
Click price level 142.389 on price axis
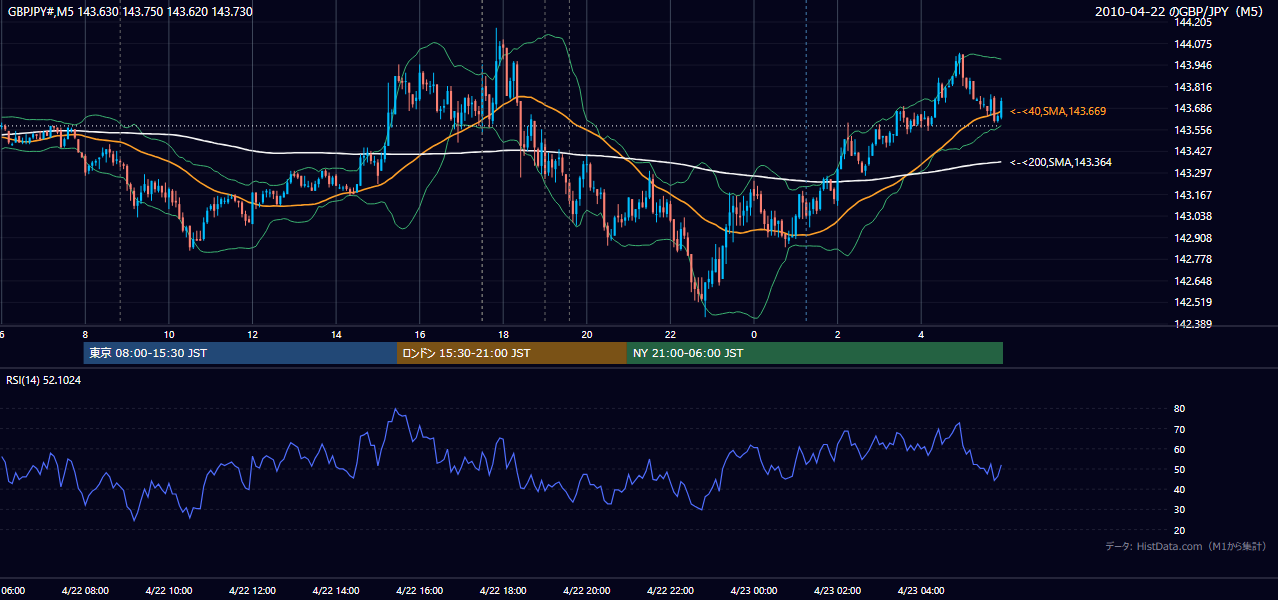tap(1194, 324)
